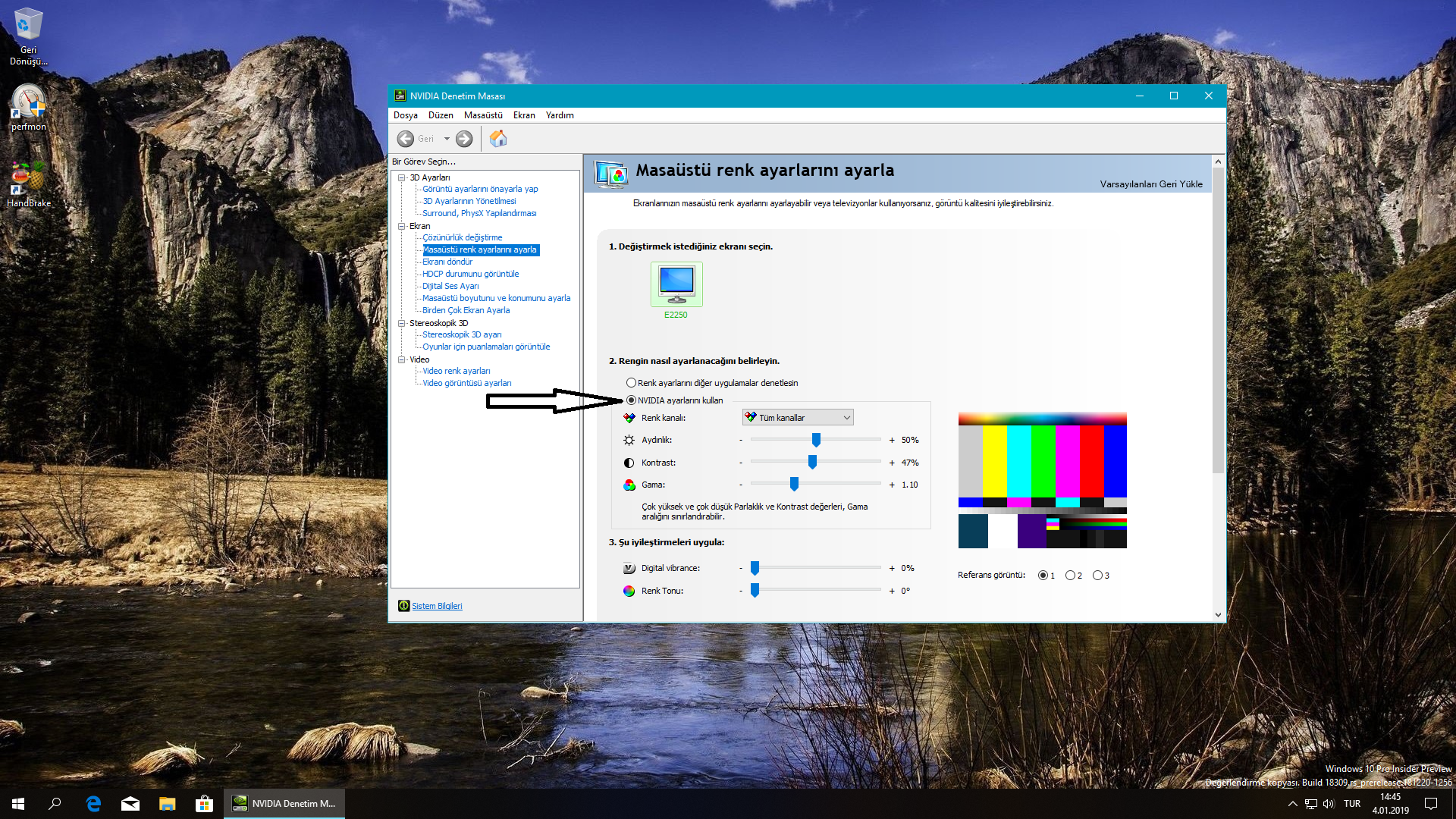Image resolution: width=1456 pixels, height=819 pixels.
Task: Open the Ekran menu
Action: coord(524,115)
